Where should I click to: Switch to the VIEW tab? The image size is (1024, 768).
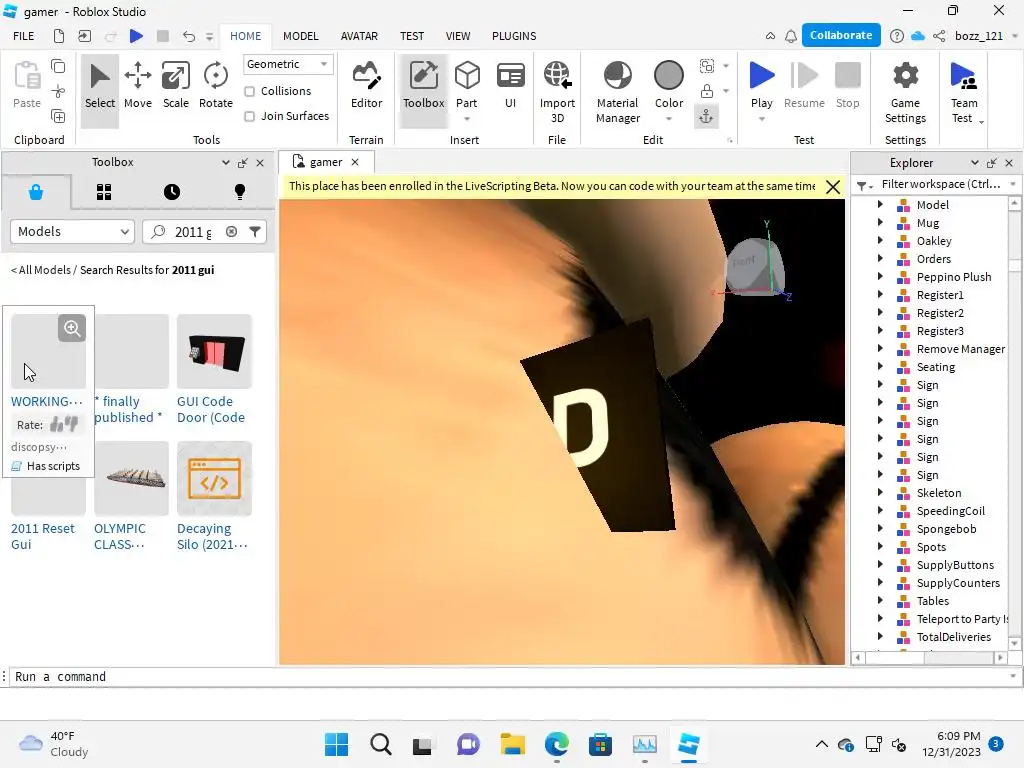(458, 36)
